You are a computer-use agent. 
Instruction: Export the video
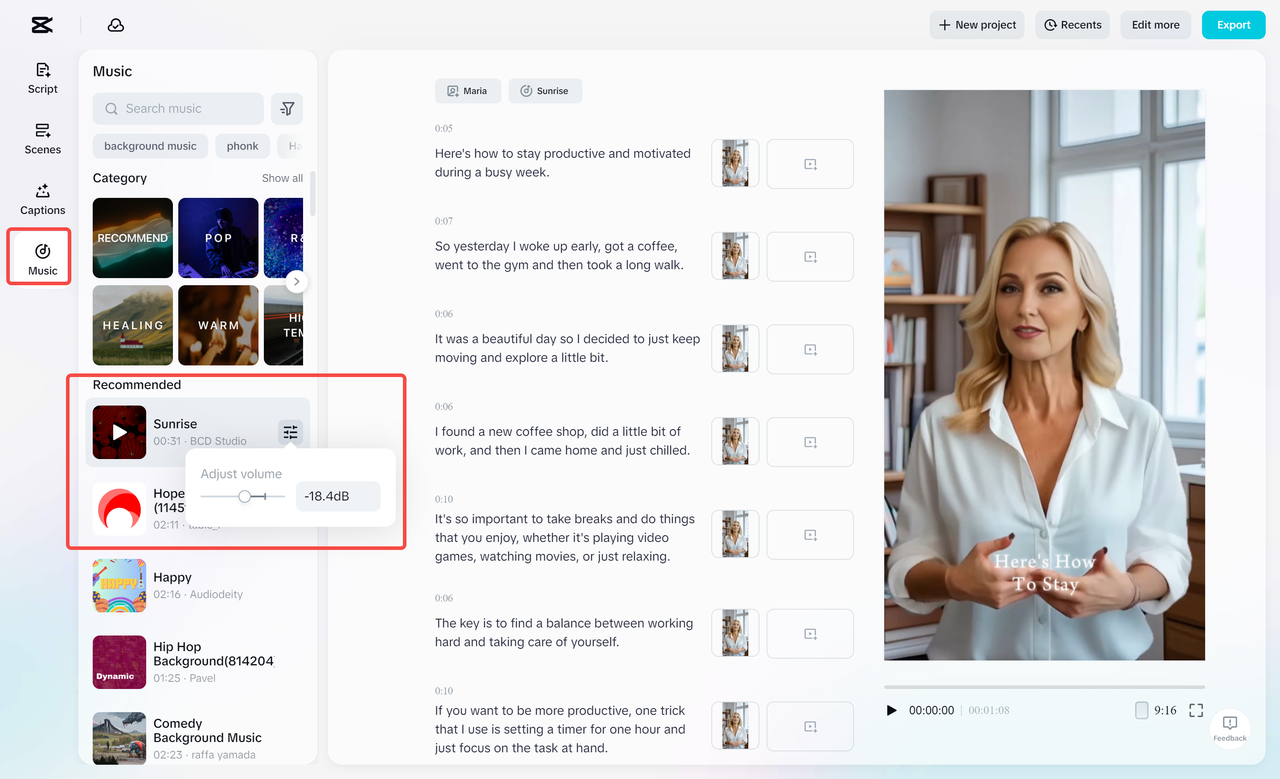[1234, 25]
